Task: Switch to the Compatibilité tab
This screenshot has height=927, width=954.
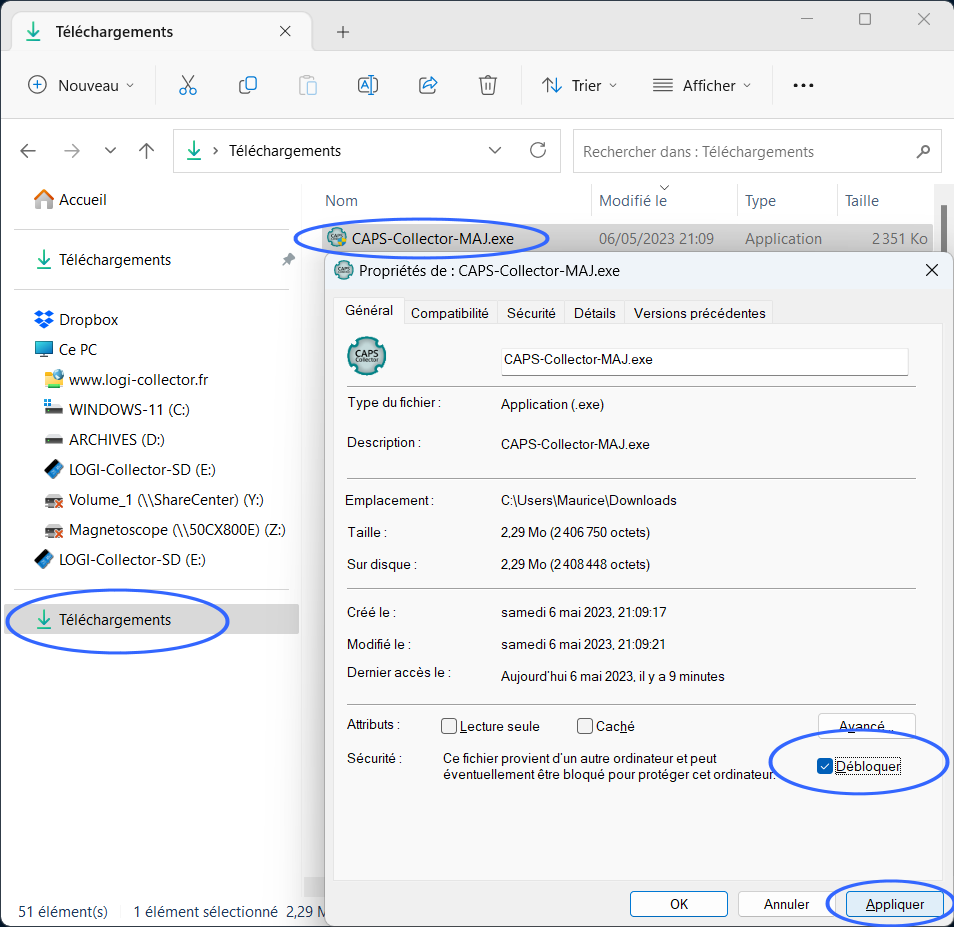Action: click(450, 313)
